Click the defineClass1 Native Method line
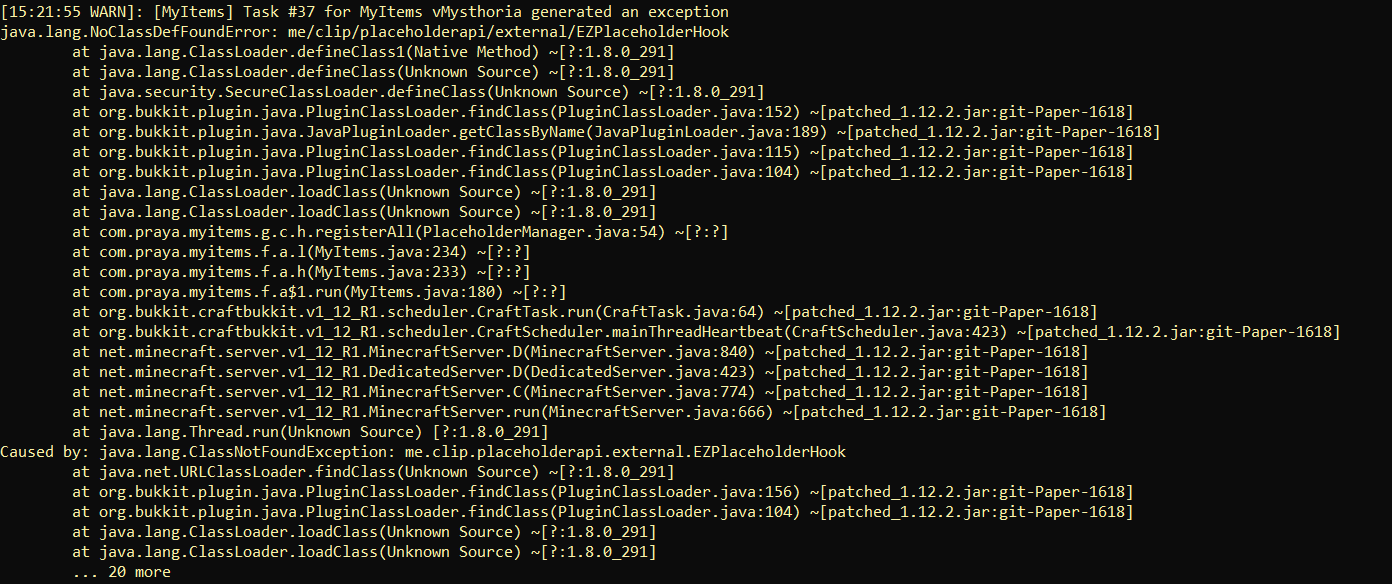Screen dimensions: 1392x584 click(x=372, y=52)
